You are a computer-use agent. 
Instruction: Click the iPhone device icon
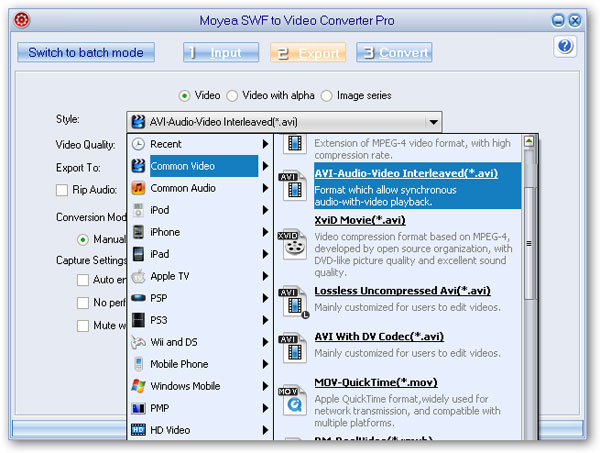(138, 232)
